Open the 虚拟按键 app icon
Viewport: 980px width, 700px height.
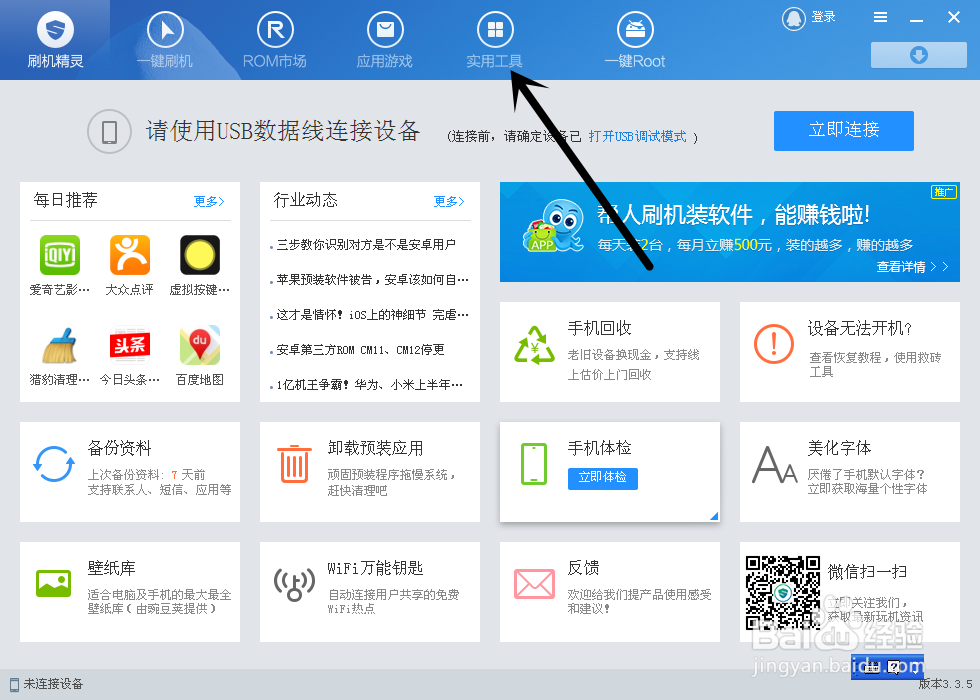200,255
